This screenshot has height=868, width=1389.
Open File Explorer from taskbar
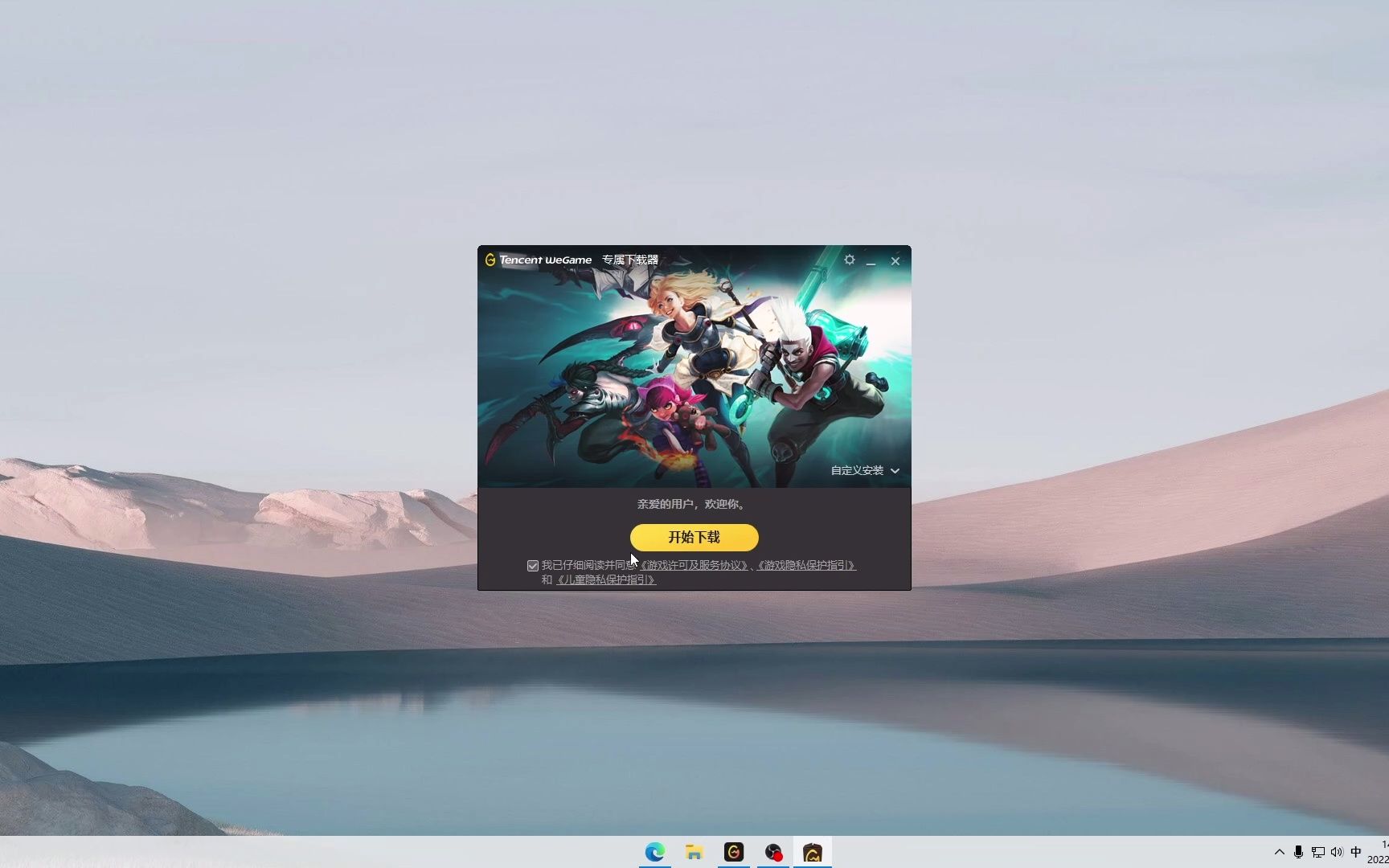694,852
